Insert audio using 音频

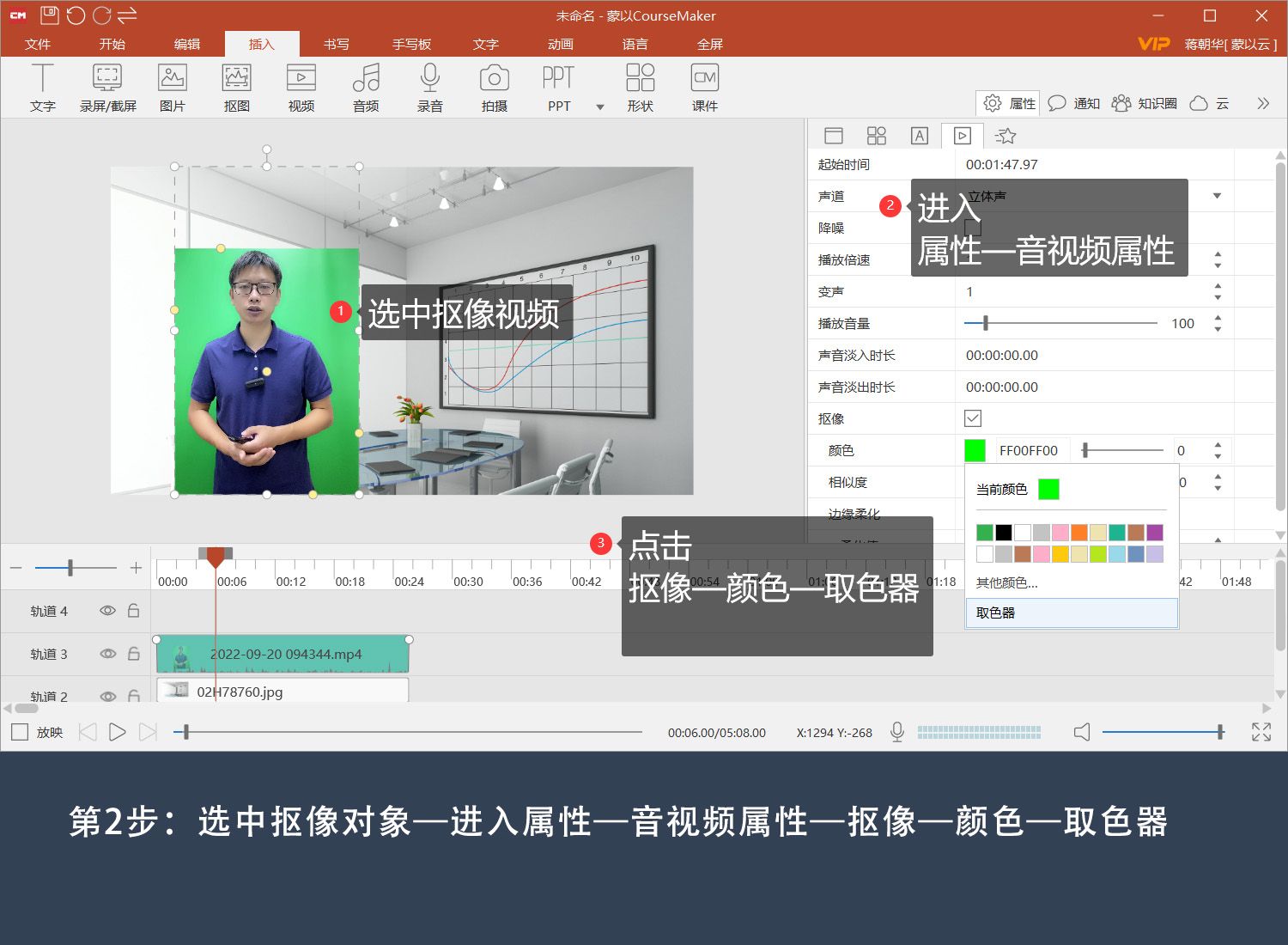tap(366, 88)
